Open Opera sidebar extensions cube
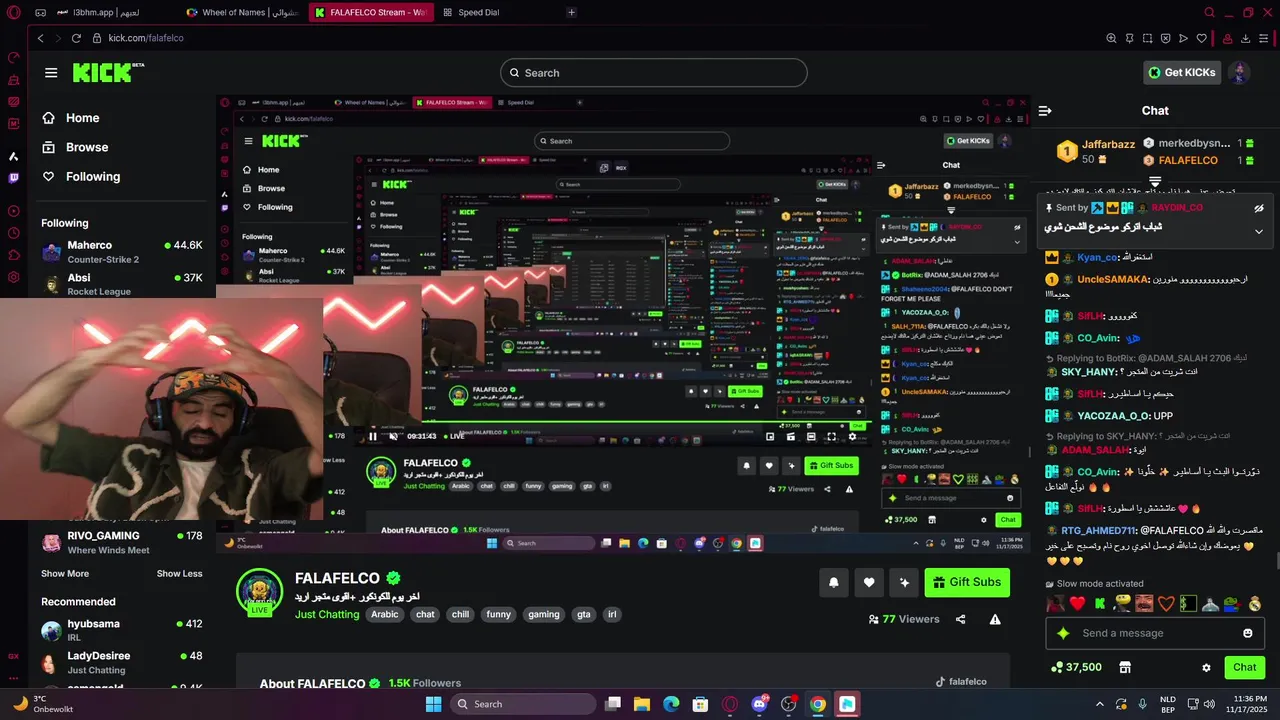Viewport: 1280px width, 720px height. coord(14,255)
